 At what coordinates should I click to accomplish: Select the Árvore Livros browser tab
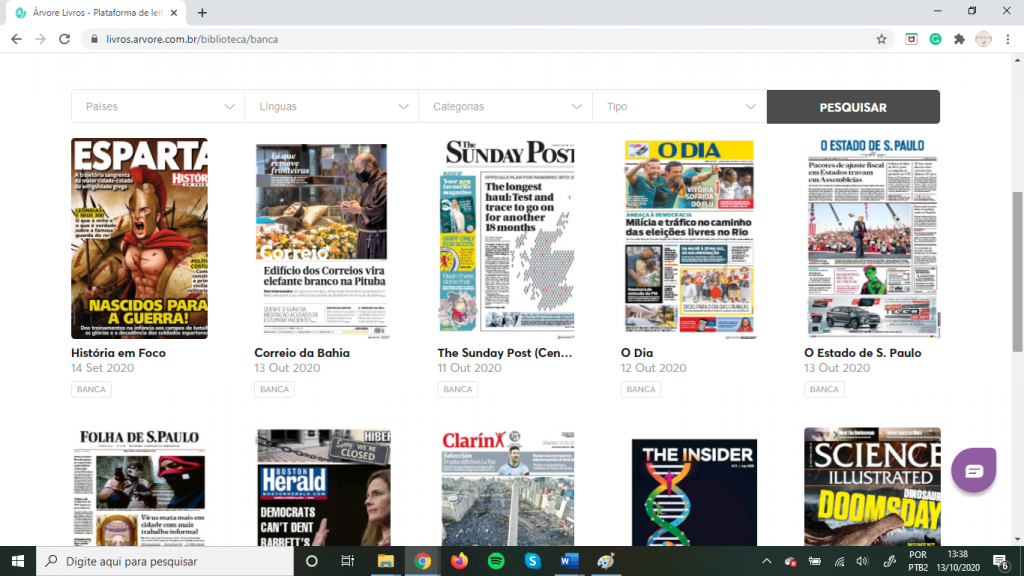point(90,13)
